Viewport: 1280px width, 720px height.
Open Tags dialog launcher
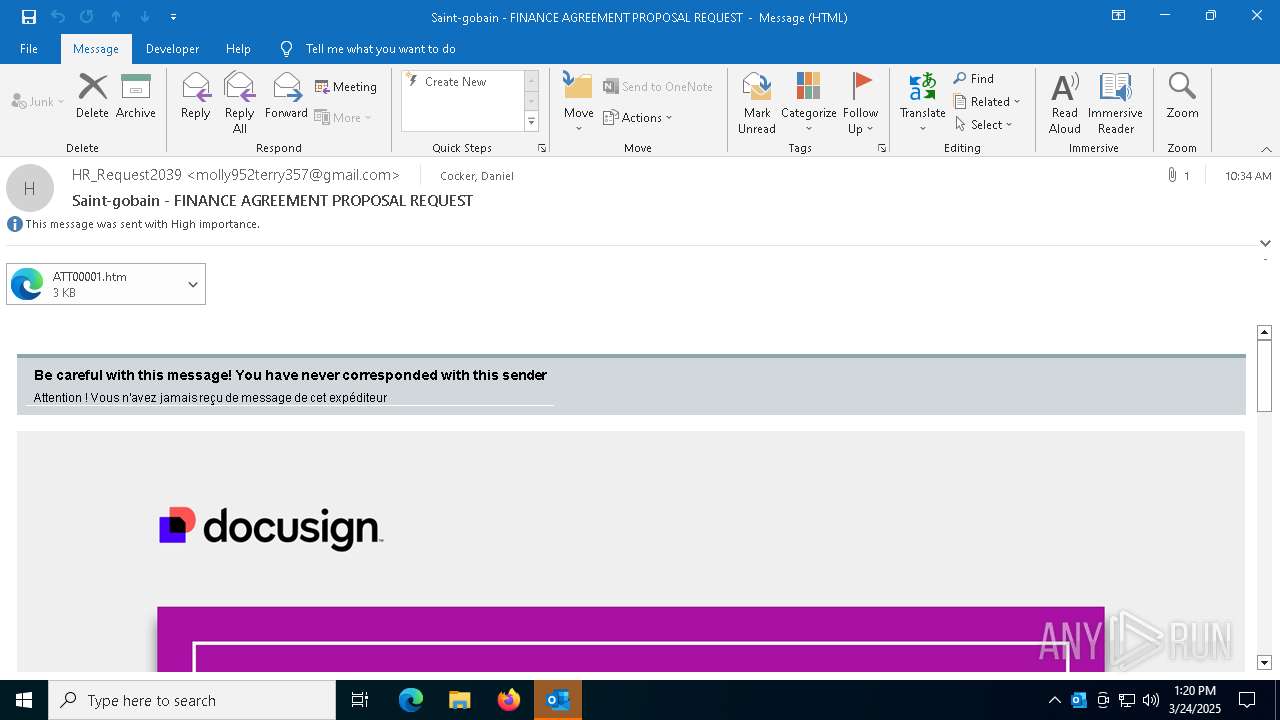tap(882, 148)
